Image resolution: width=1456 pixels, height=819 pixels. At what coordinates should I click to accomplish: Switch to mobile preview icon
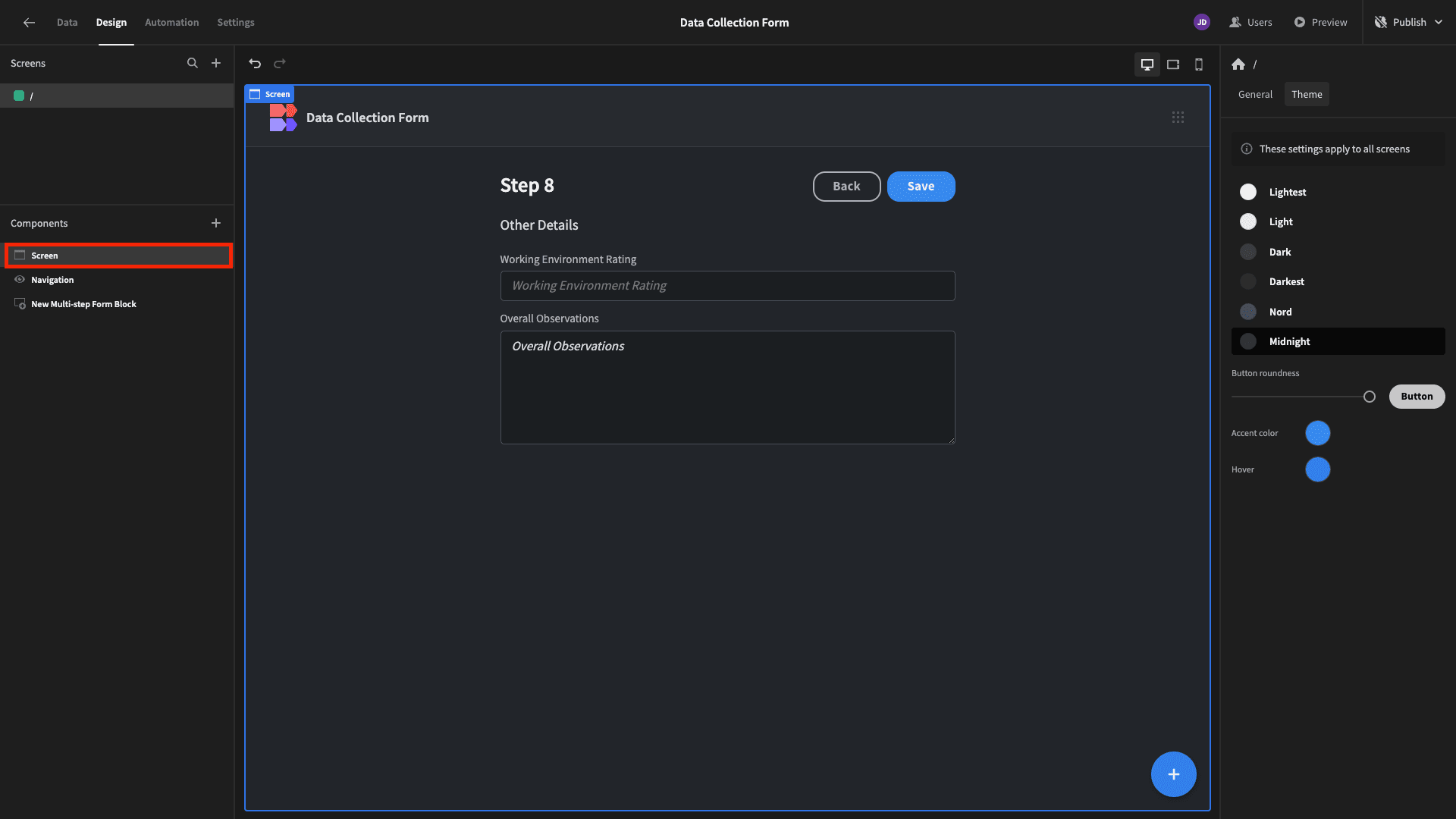tap(1199, 64)
